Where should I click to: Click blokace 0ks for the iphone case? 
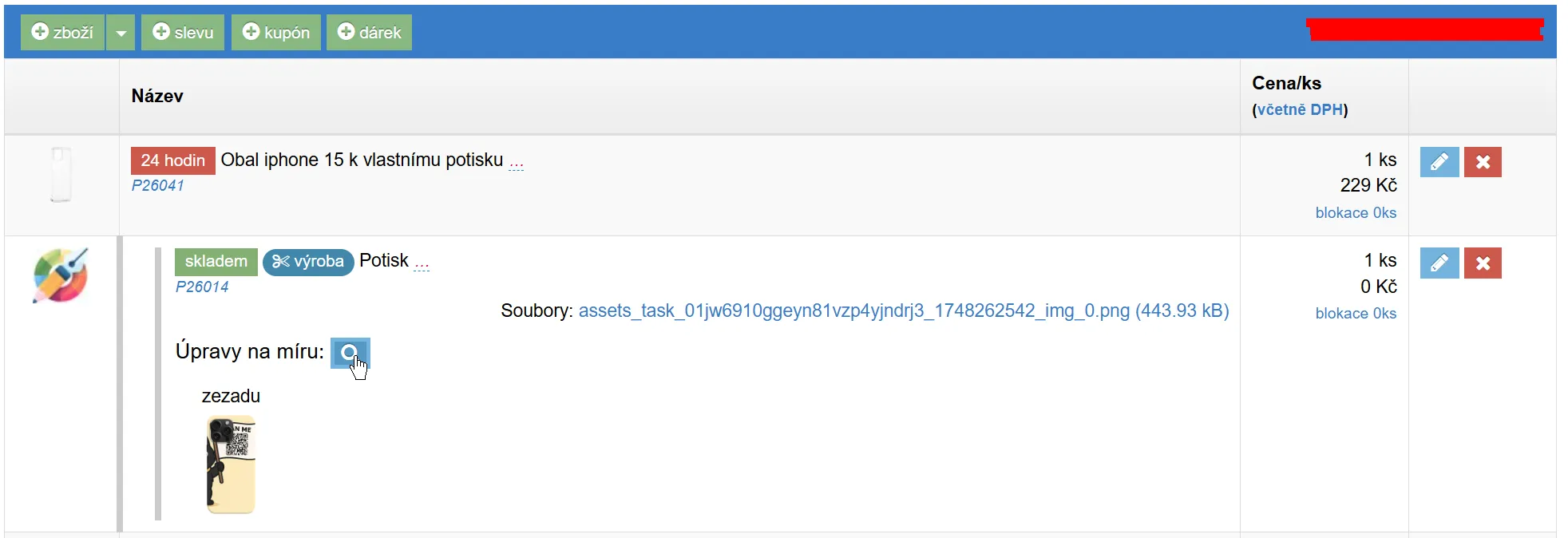[1356, 213]
